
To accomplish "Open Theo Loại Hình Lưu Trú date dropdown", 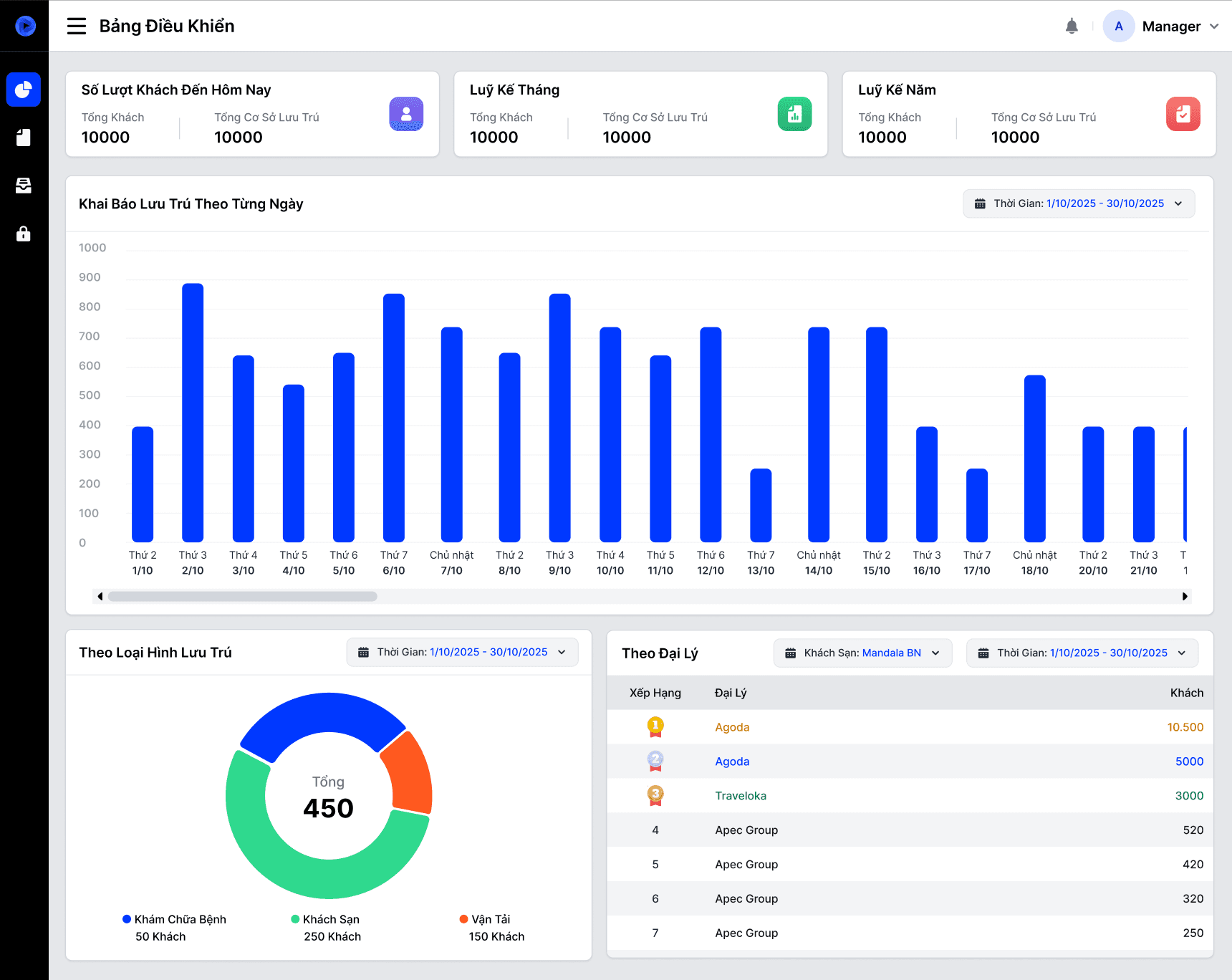I will pos(462,652).
